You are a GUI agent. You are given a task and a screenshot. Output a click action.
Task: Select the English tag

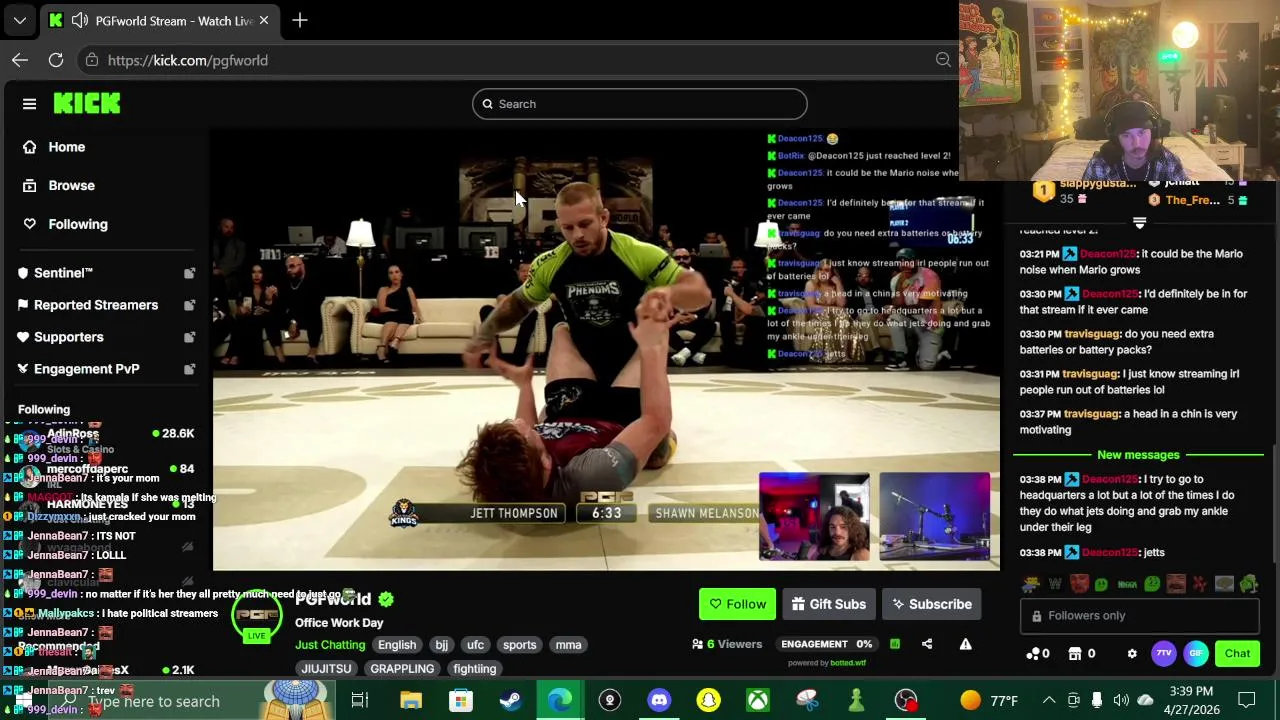(x=397, y=645)
